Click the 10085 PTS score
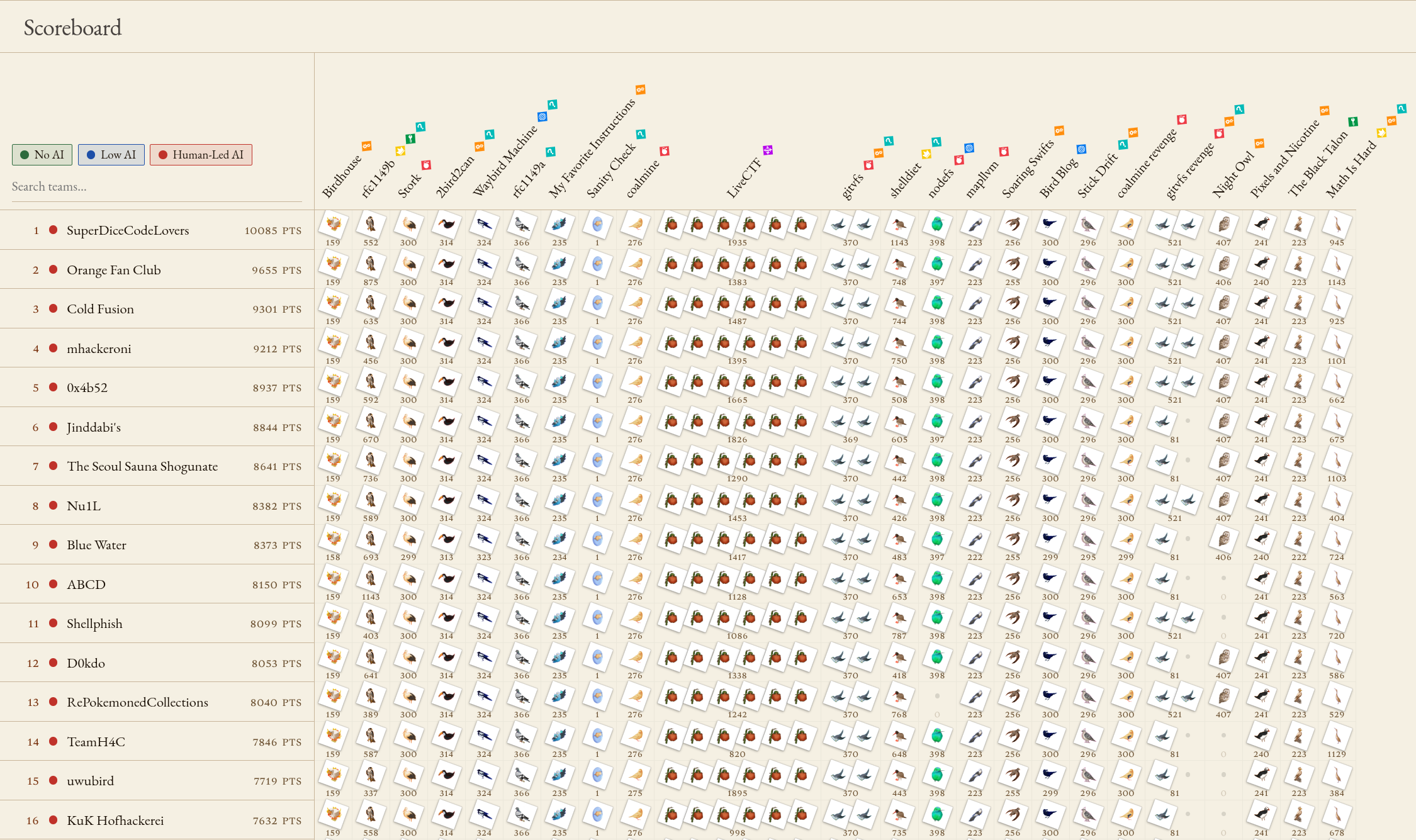The height and width of the screenshot is (840, 1416). pyautogui.click(x=273, y=231)
